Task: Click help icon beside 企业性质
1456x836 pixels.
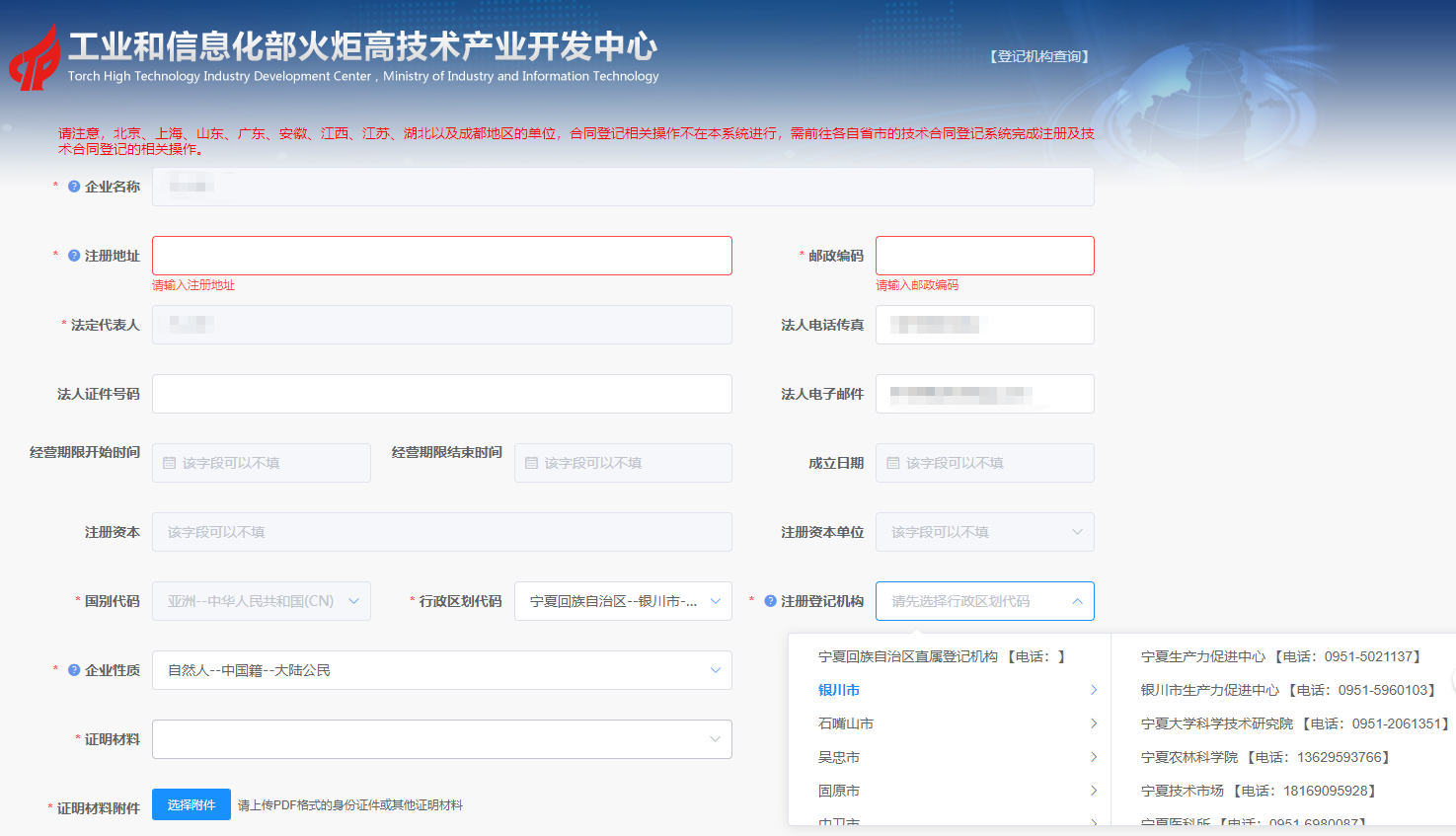Action: [74, 670]
